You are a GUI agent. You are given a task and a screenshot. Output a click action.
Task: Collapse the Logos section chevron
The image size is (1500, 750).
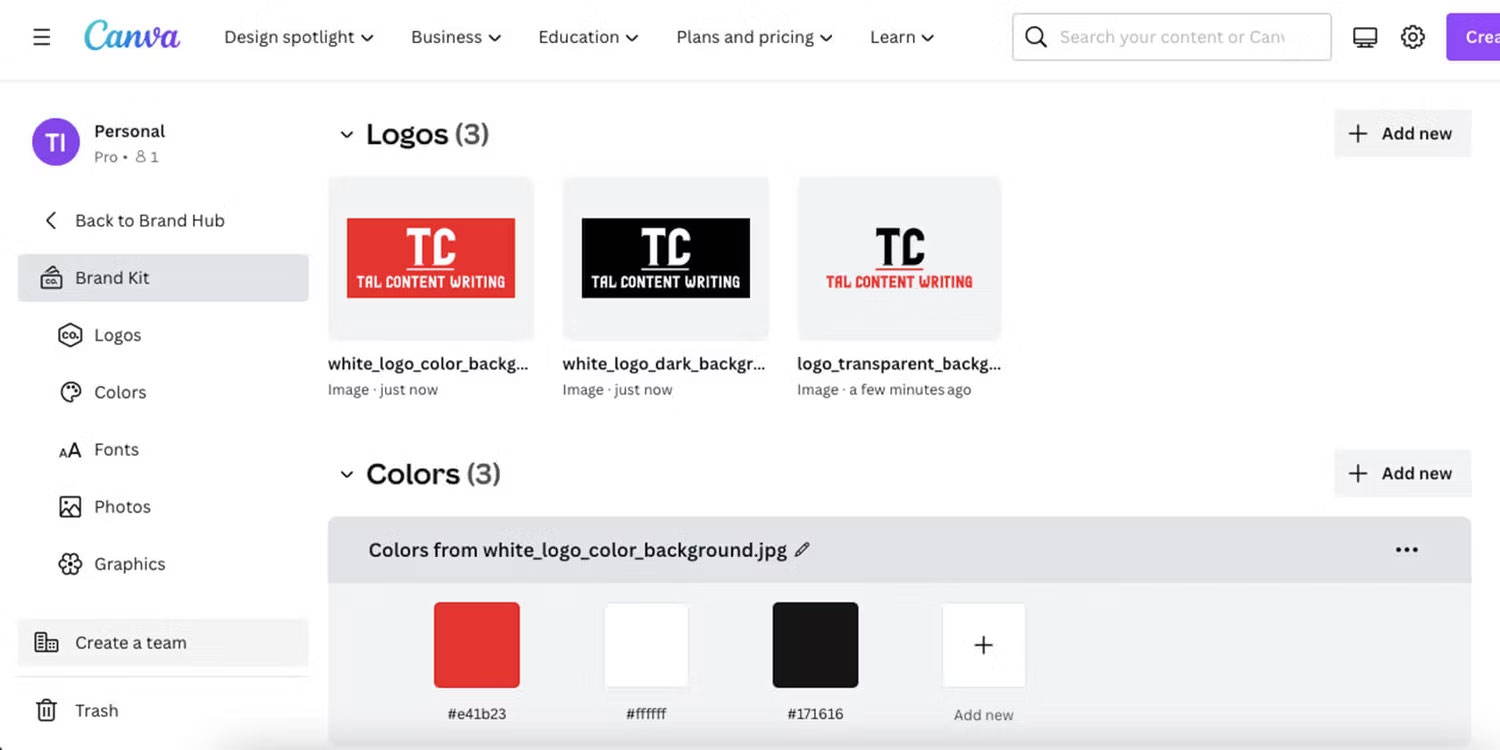coord(346,134)
